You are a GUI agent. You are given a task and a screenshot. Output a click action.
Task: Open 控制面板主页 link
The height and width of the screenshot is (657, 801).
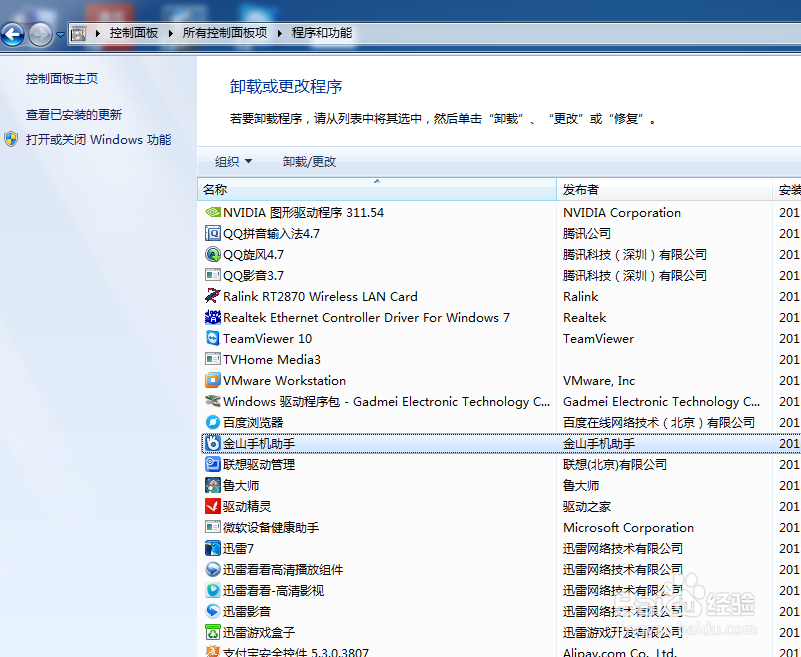tap(62, 79)
